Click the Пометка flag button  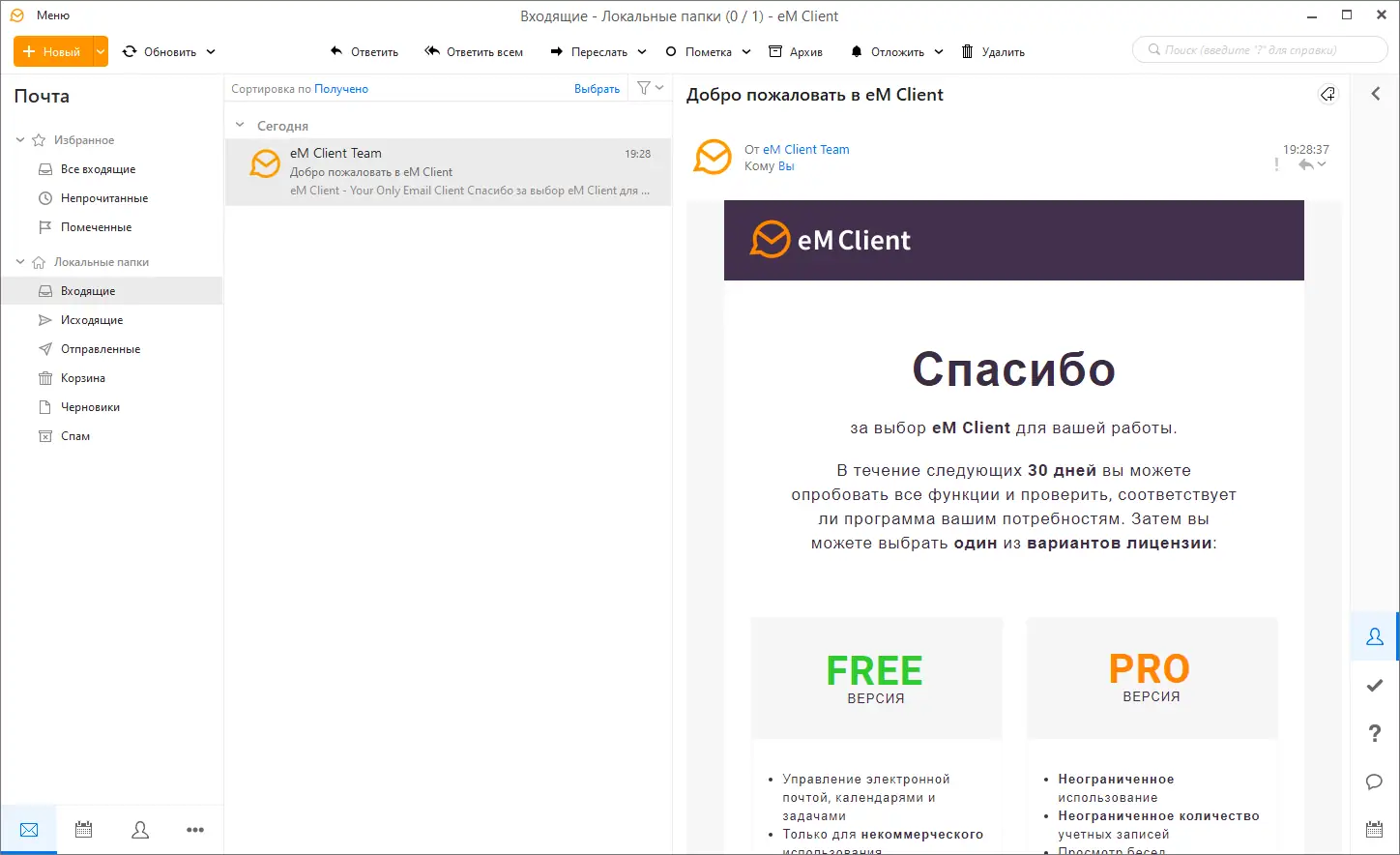coord(698,52)
